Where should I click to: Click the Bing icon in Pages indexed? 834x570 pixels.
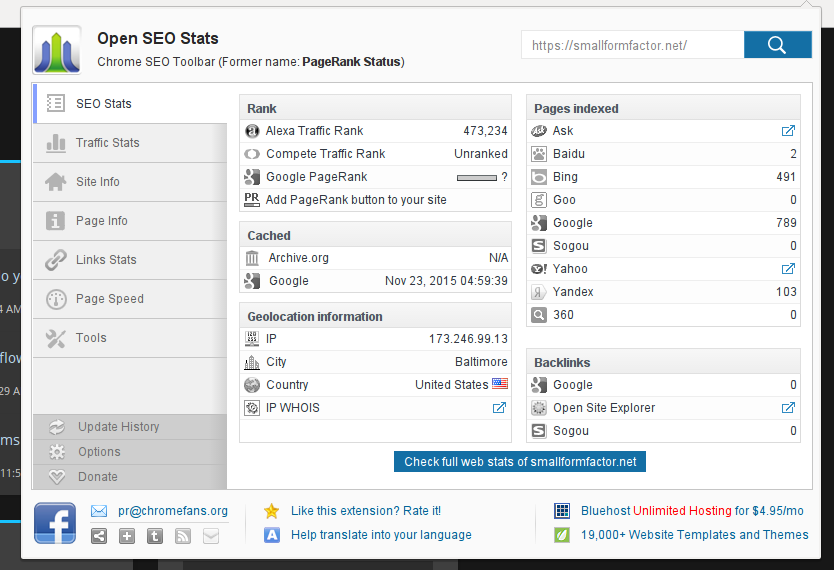click(539, 177)
